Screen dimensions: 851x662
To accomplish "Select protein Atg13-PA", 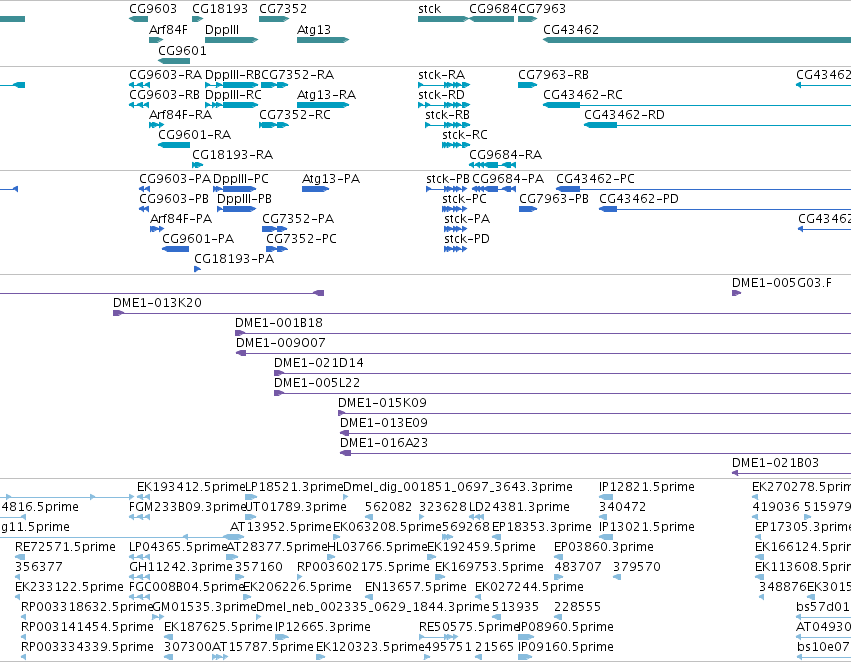I will click(315, 189).
